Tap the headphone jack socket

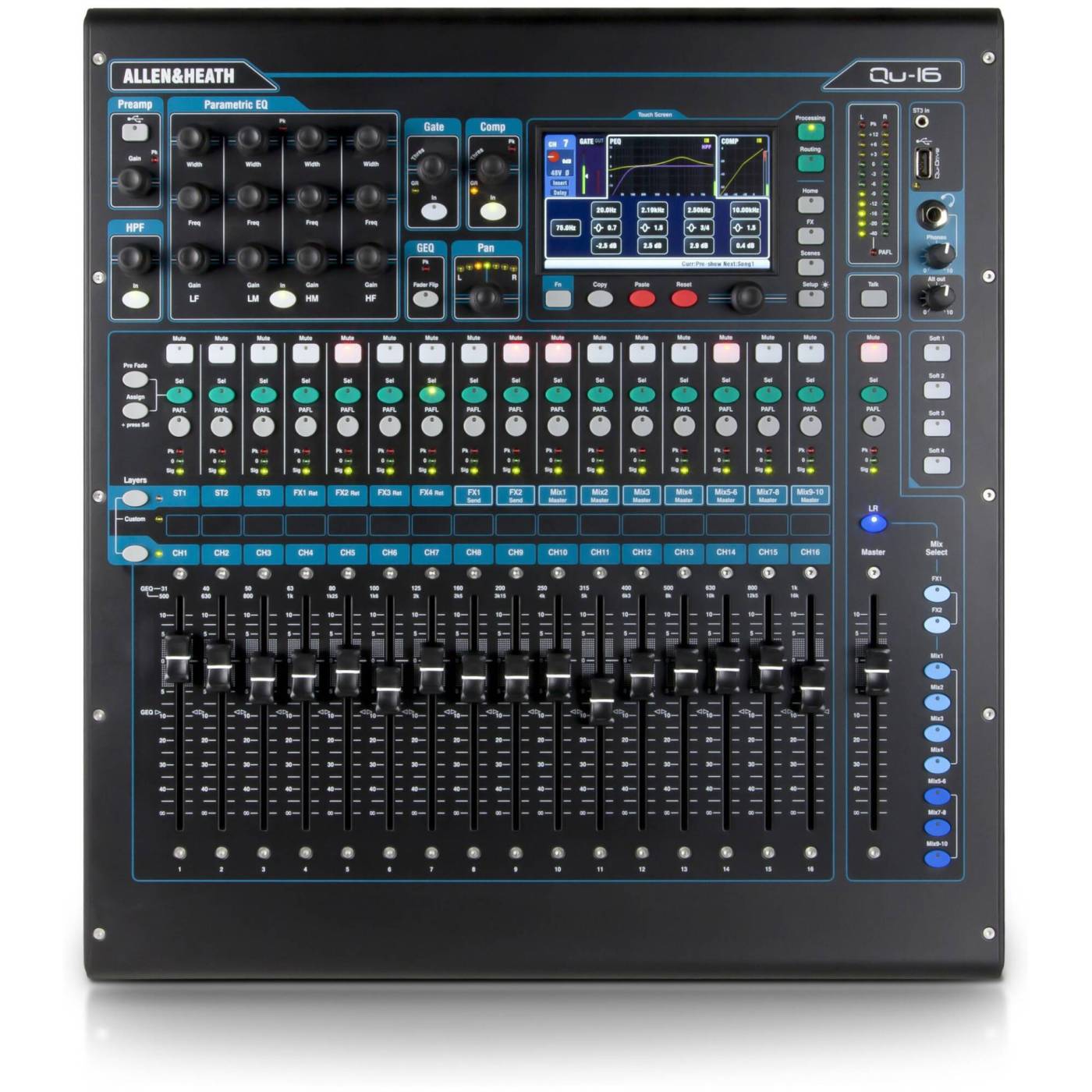(934, 214)
